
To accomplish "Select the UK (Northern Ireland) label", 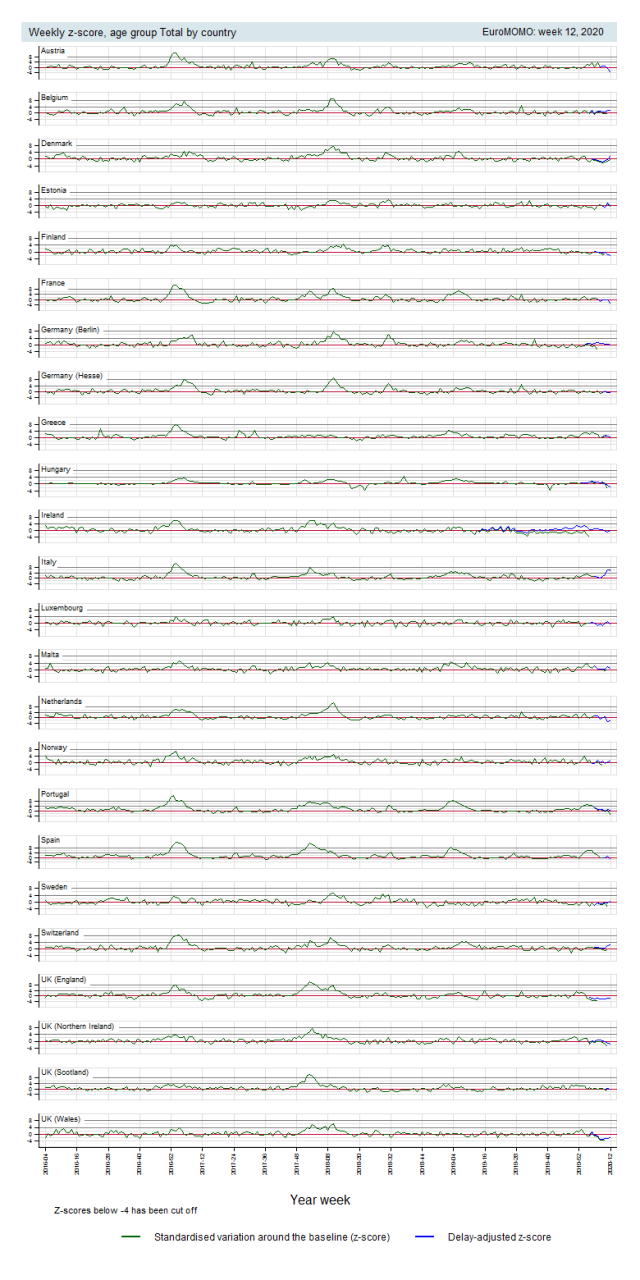I will (77, 1026).
